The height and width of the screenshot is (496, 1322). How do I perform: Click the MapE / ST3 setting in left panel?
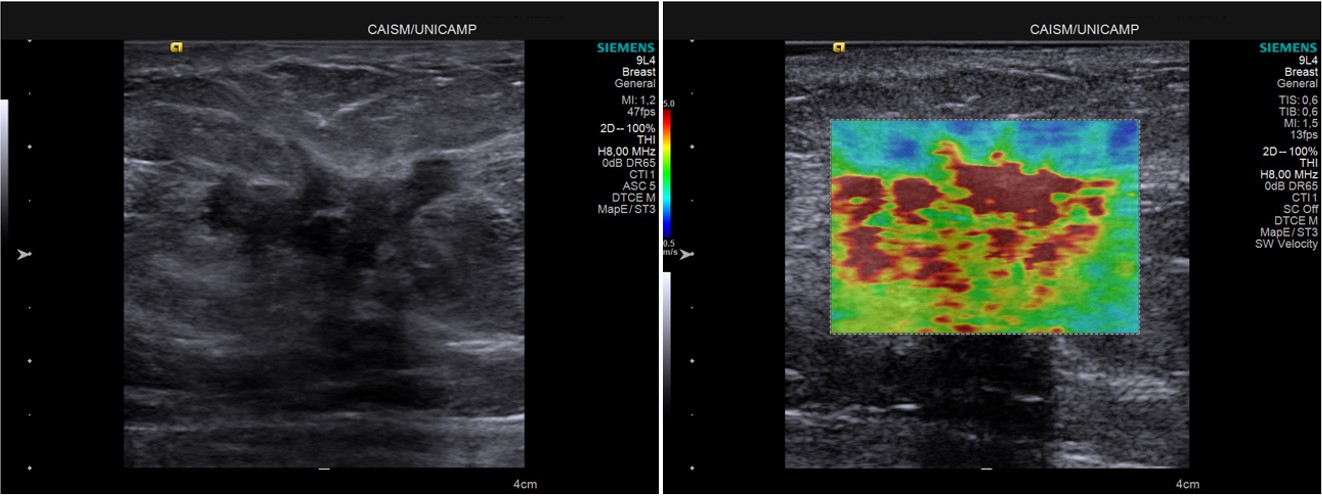pos(627,208)
